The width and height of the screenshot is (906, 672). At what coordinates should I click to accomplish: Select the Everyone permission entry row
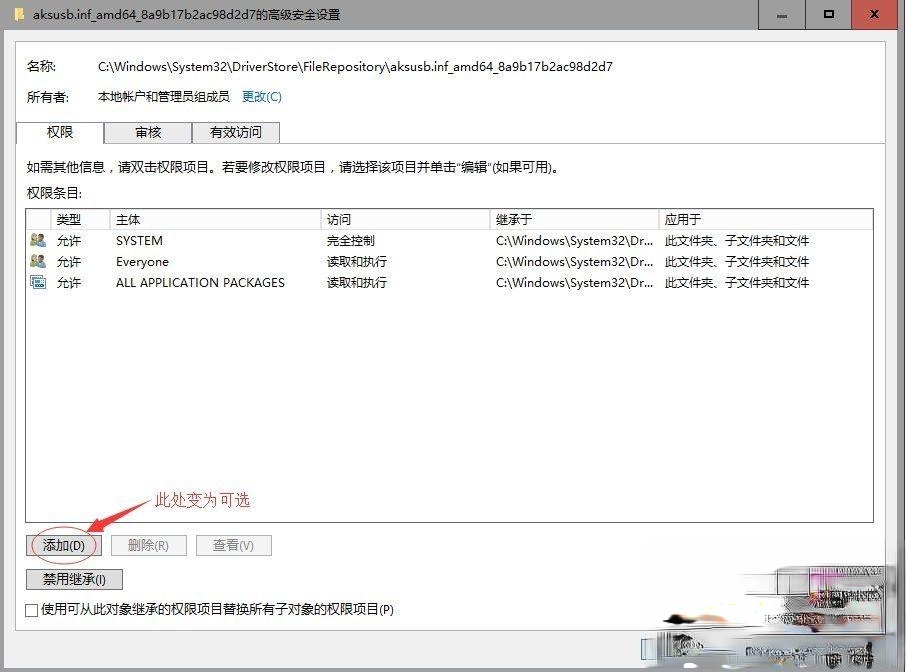click(300, 261)
